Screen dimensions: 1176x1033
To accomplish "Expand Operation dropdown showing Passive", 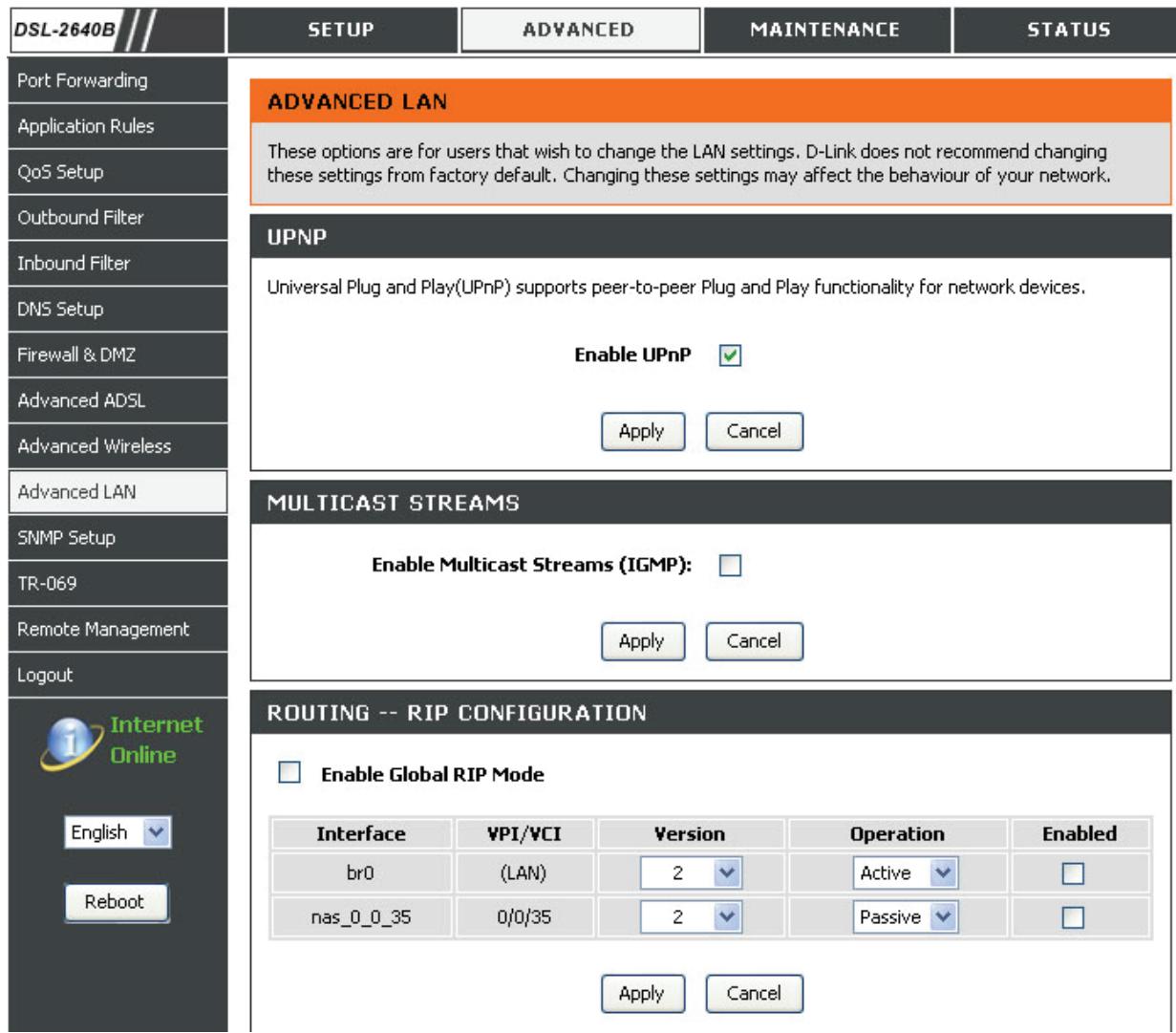I will (905, 917).
